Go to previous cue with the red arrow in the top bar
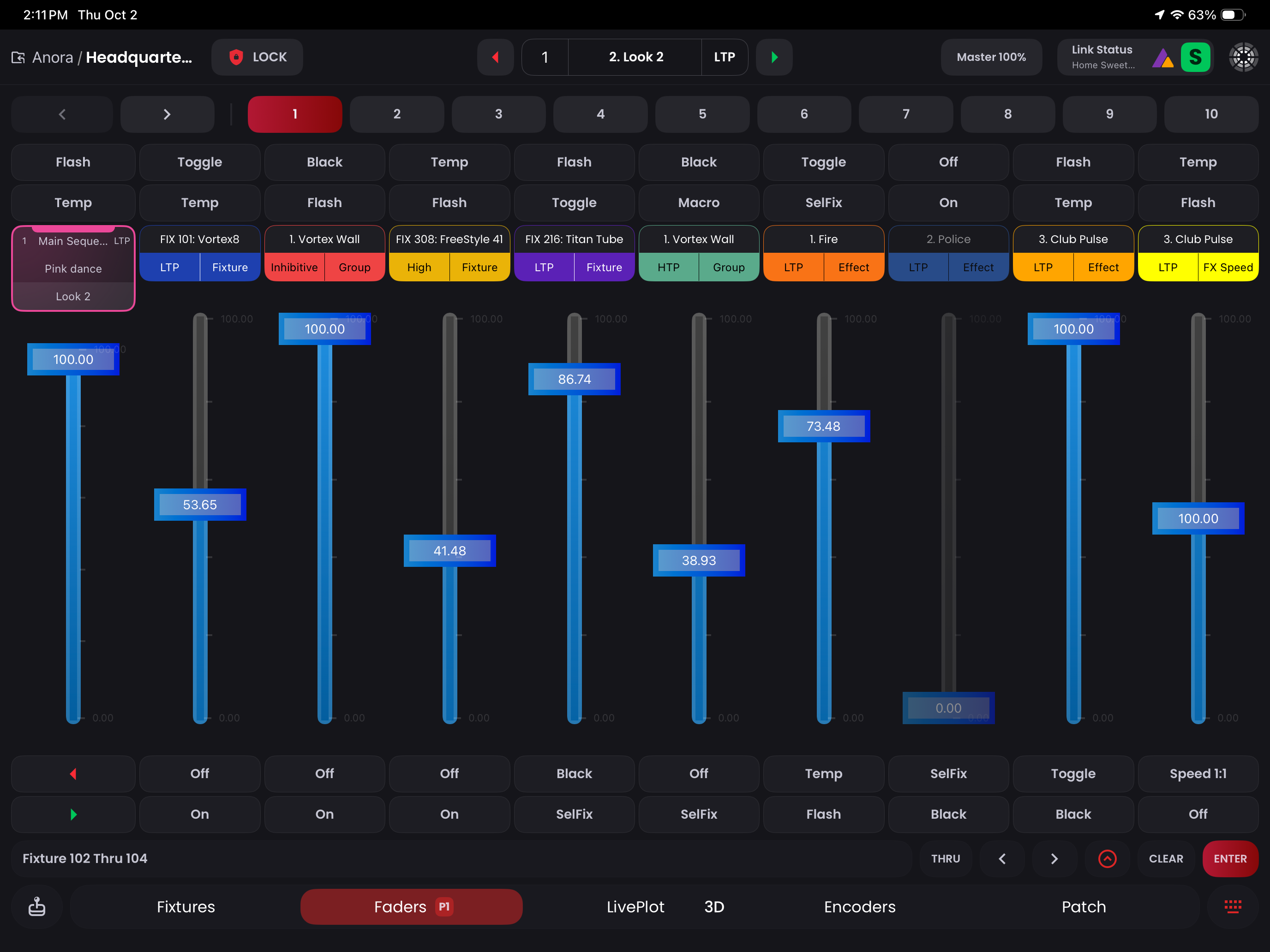 pos(495,57)
